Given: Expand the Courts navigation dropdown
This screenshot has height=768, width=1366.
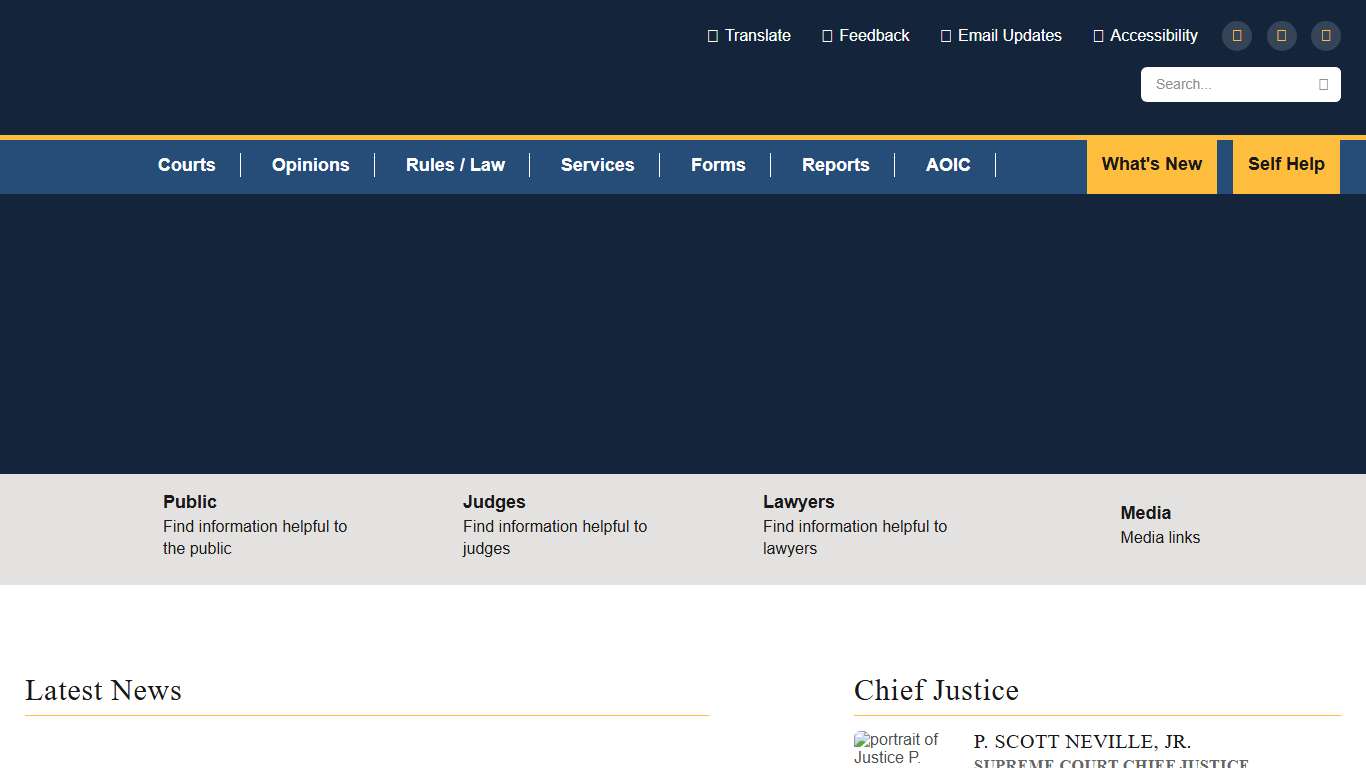Looking at the screenshot, I should point(186,165).
